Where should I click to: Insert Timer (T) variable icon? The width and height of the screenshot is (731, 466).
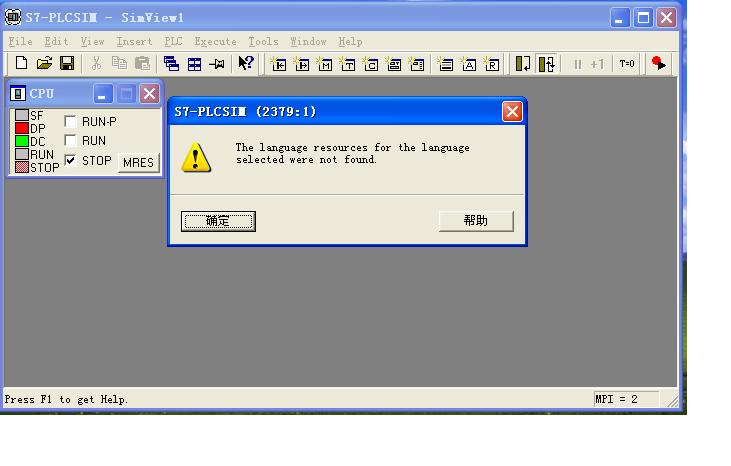[348, 64]
